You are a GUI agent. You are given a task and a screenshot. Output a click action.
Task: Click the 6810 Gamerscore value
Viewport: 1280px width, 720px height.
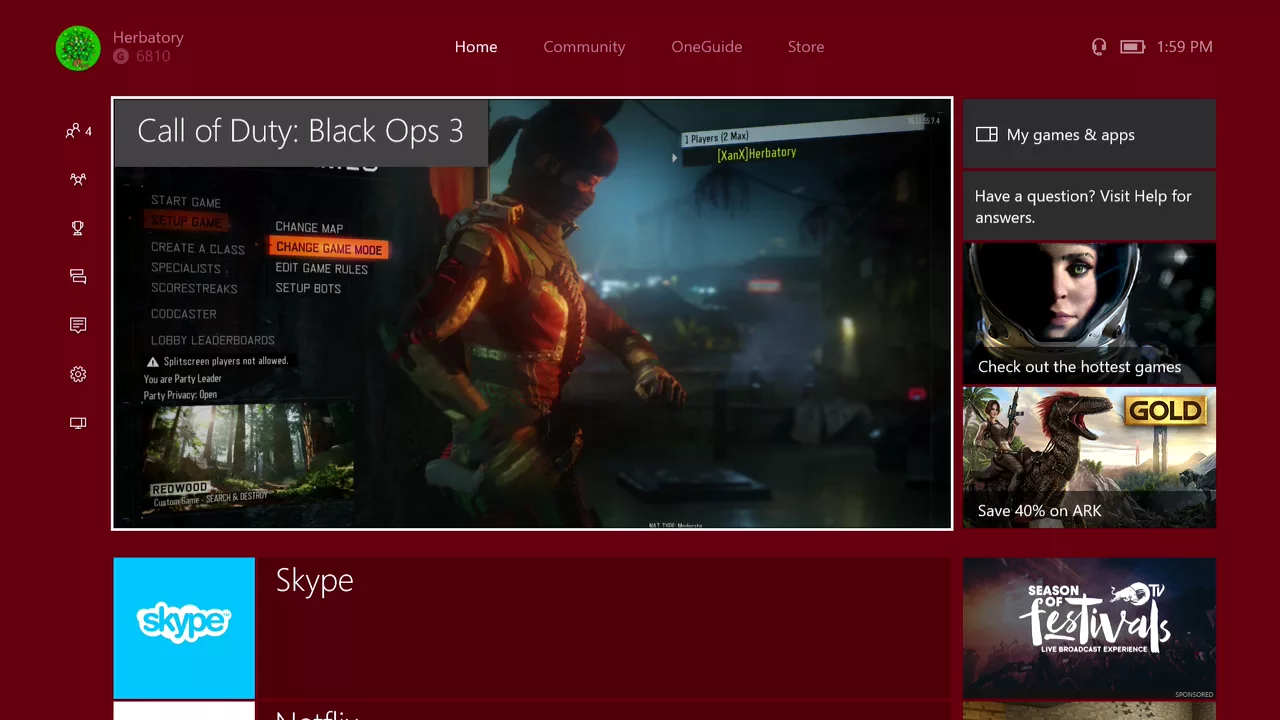[153, 57]
